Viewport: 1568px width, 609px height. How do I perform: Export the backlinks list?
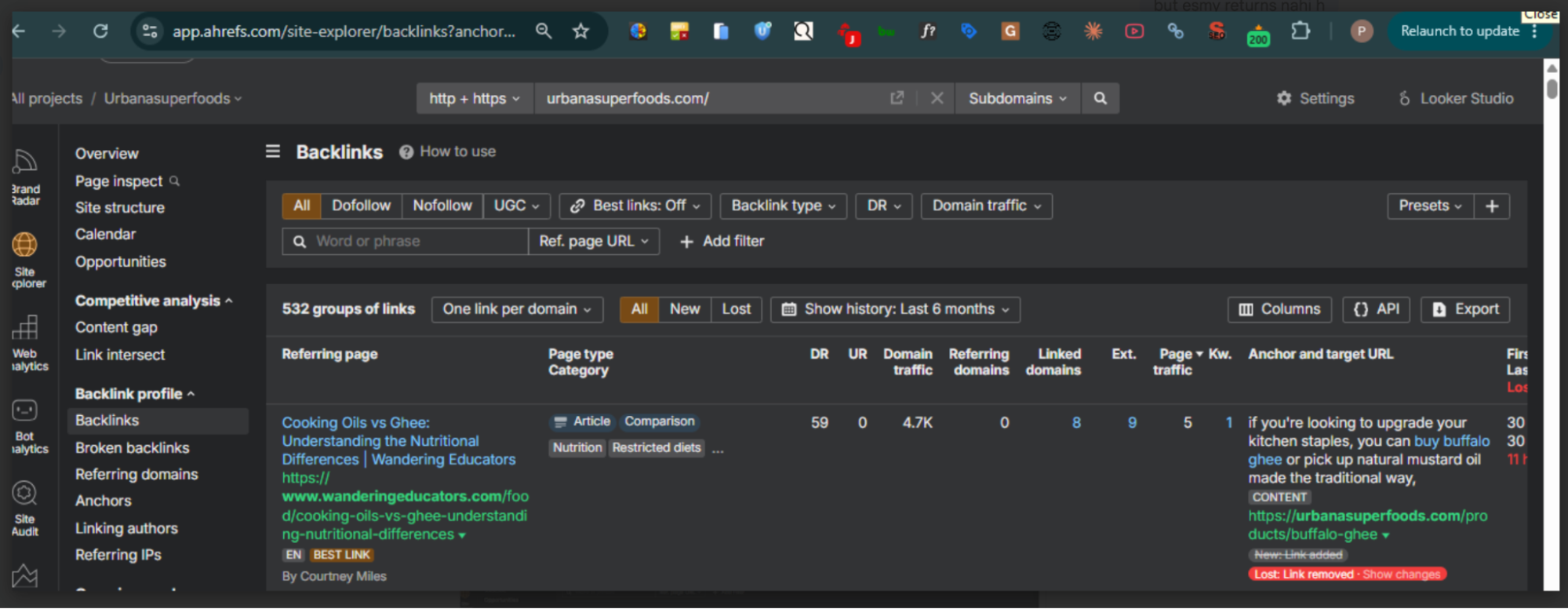click(1466, 309)
